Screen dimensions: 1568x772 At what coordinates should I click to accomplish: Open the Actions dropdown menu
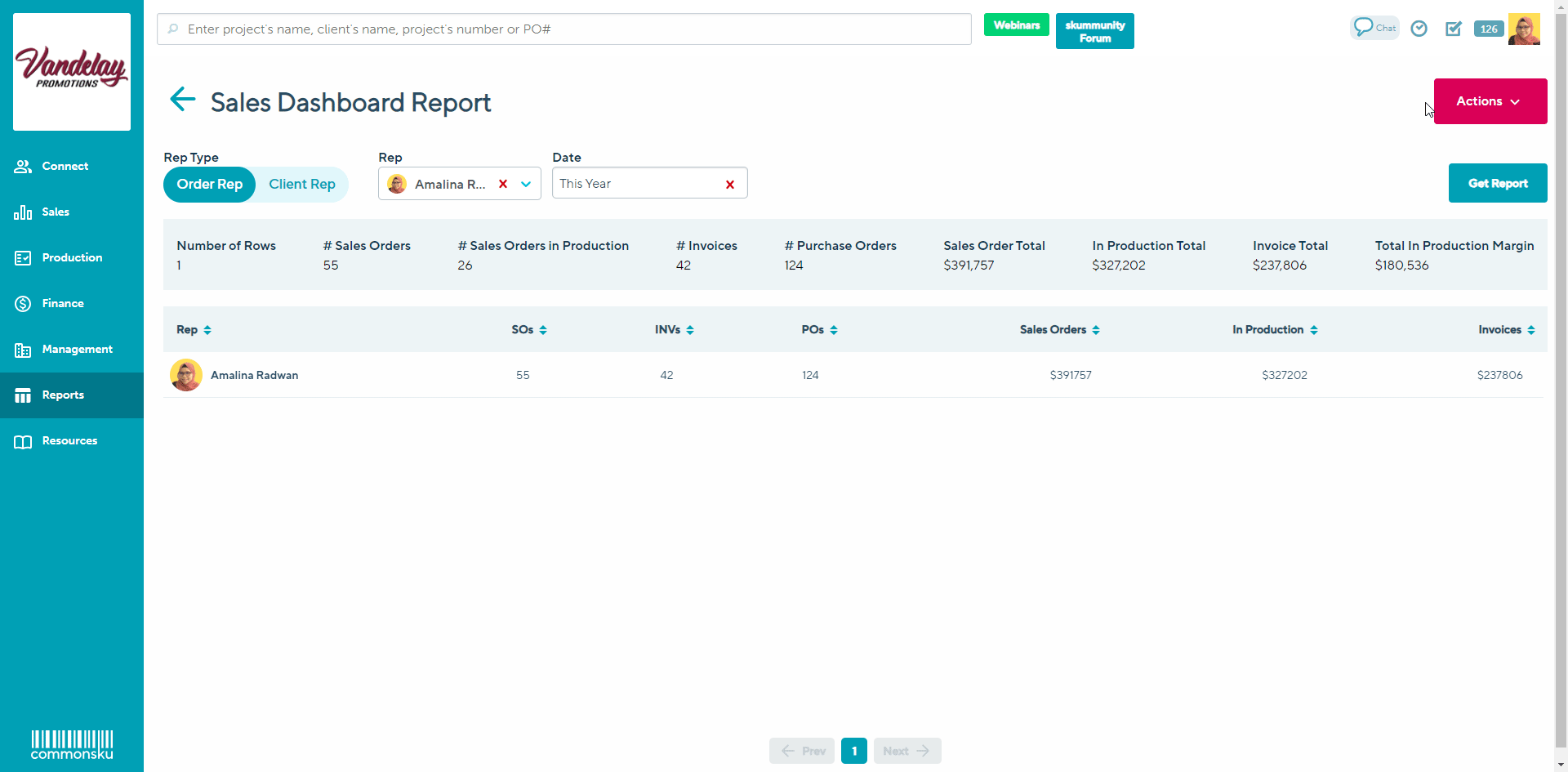click(x=1490, y=101)
